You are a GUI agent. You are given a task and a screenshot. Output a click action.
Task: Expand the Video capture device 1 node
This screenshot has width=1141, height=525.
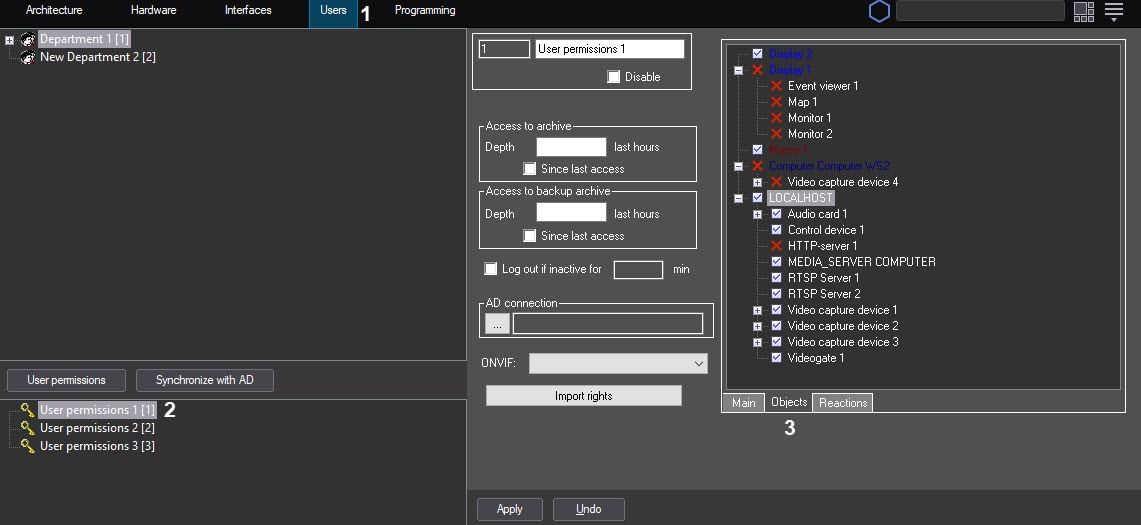pyautogui.click(x=758, y=311)
